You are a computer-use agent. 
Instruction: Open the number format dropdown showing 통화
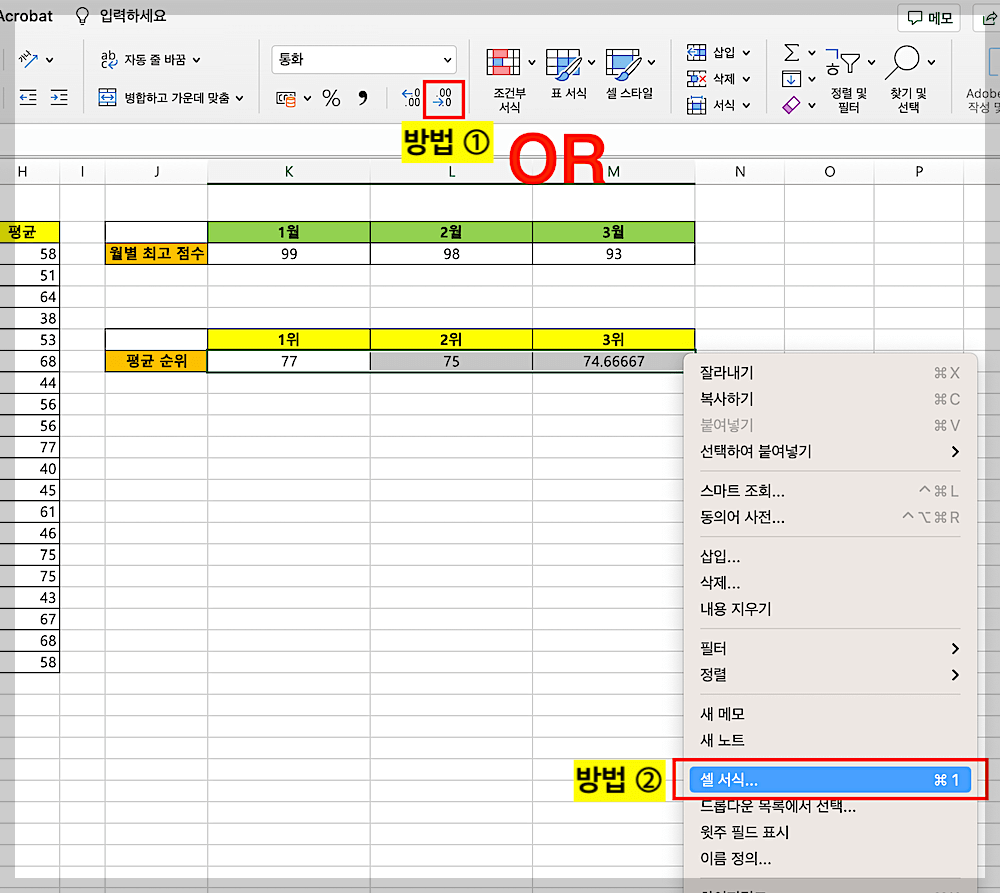point(362,59)
